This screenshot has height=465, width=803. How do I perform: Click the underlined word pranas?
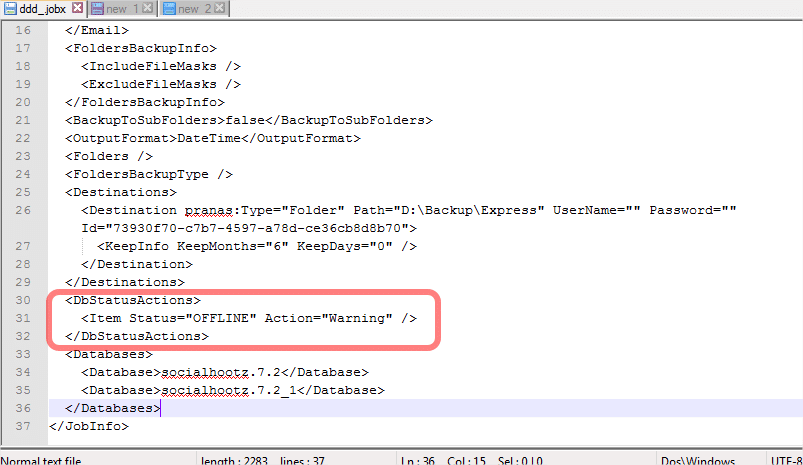point(209,210)
